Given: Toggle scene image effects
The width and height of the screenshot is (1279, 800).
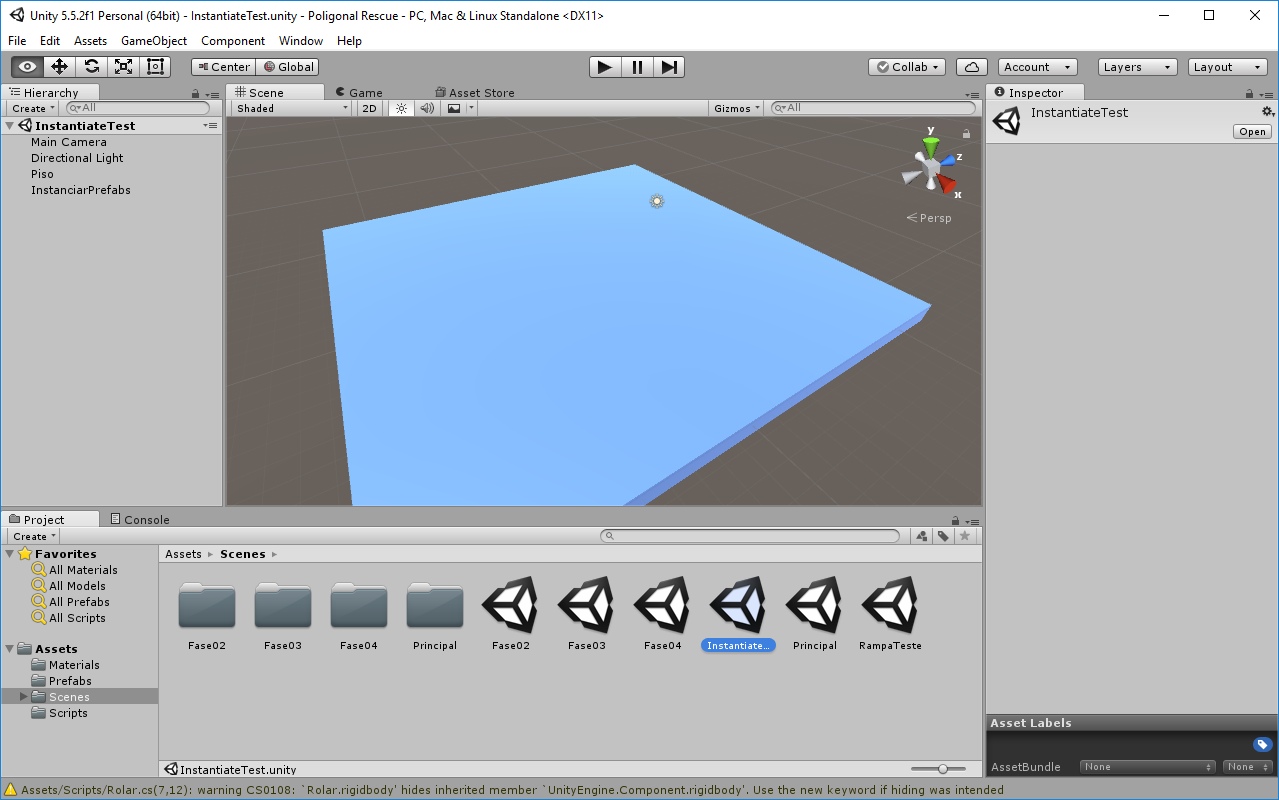Looking at the screenshot, I should tap(454, 108).
